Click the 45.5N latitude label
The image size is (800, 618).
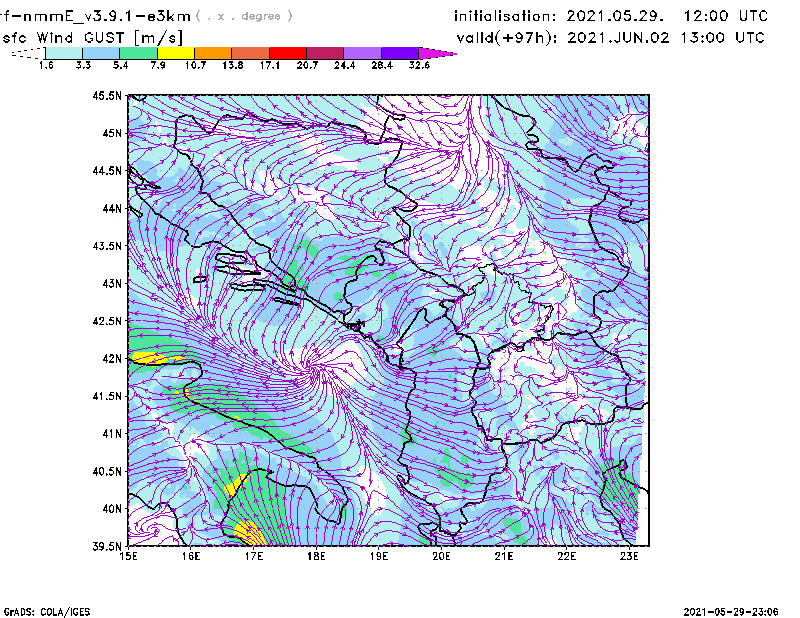(x=107, y=95)
